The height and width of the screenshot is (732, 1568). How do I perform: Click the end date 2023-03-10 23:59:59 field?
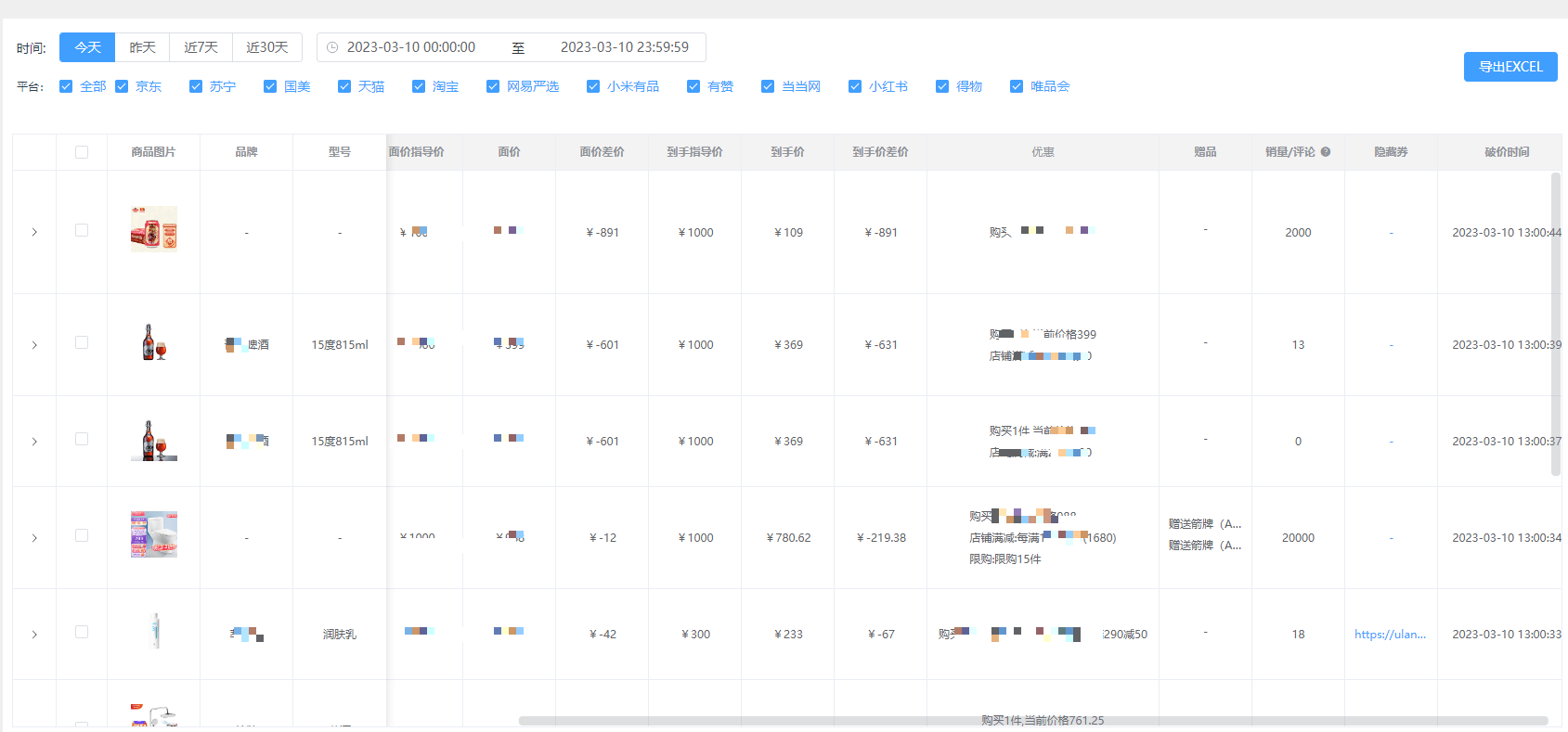(625, 47)
